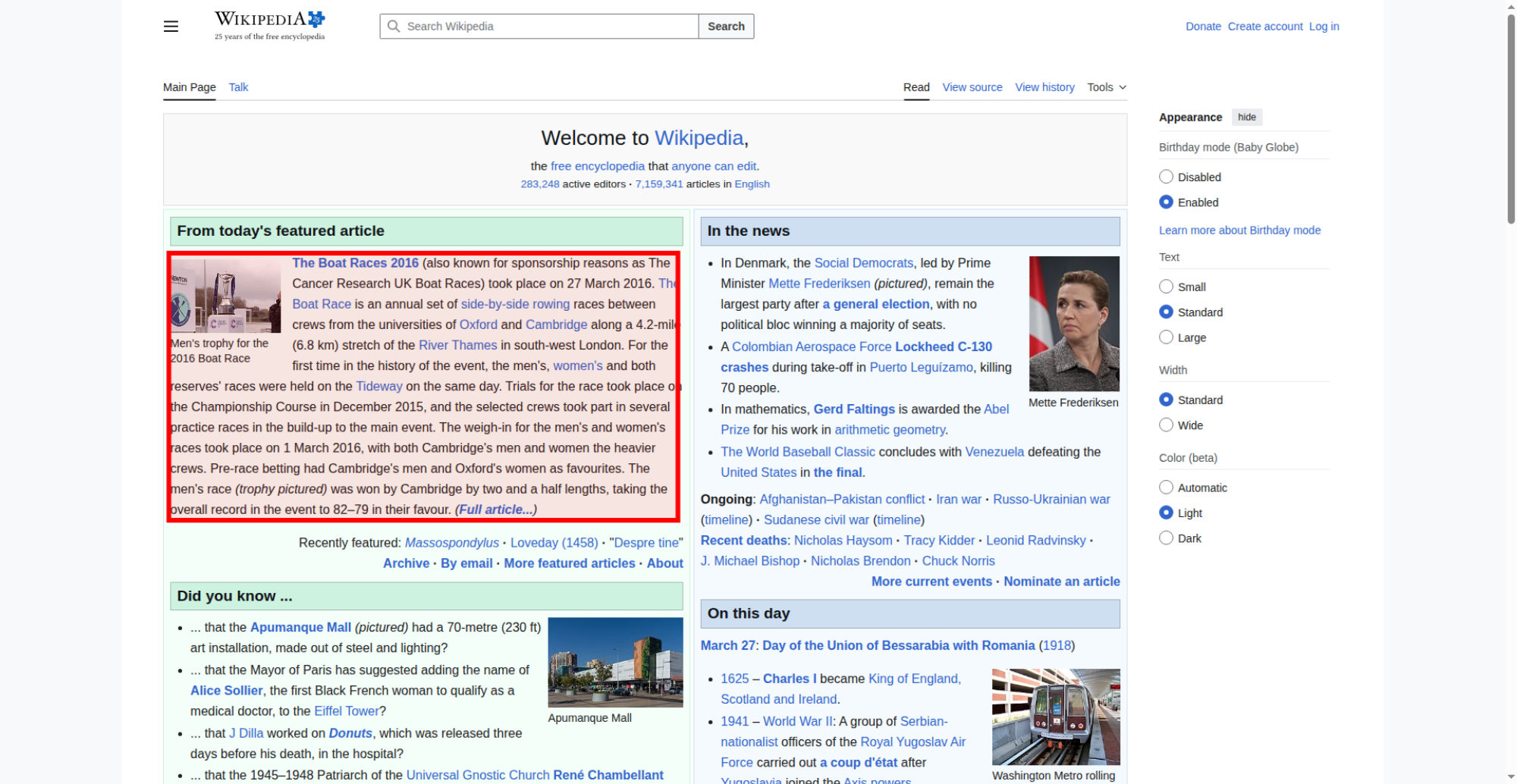
Task: Set text size to Large
Action: coord(1166,337)
